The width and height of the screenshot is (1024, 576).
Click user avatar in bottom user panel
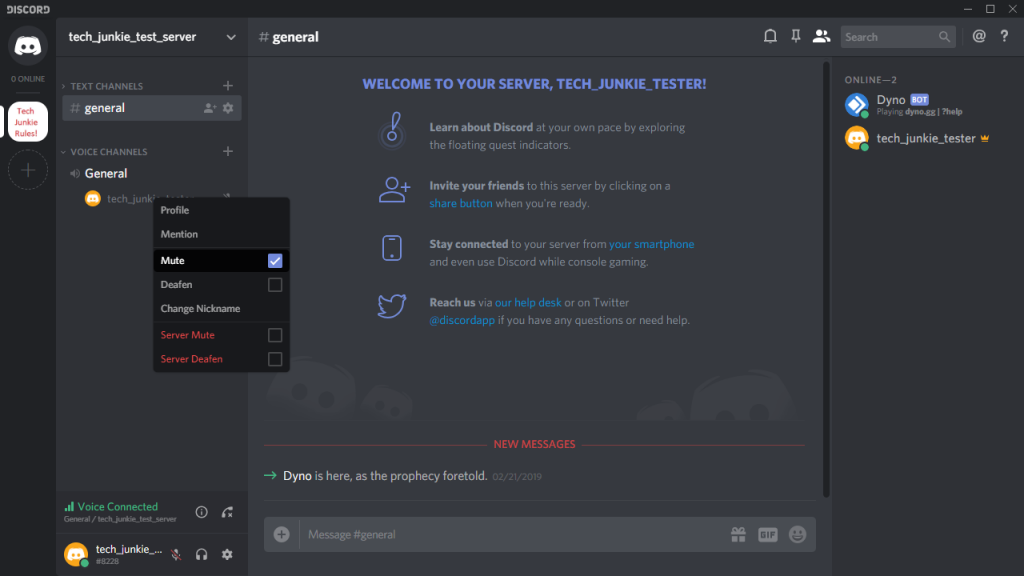tap(76, 554)
